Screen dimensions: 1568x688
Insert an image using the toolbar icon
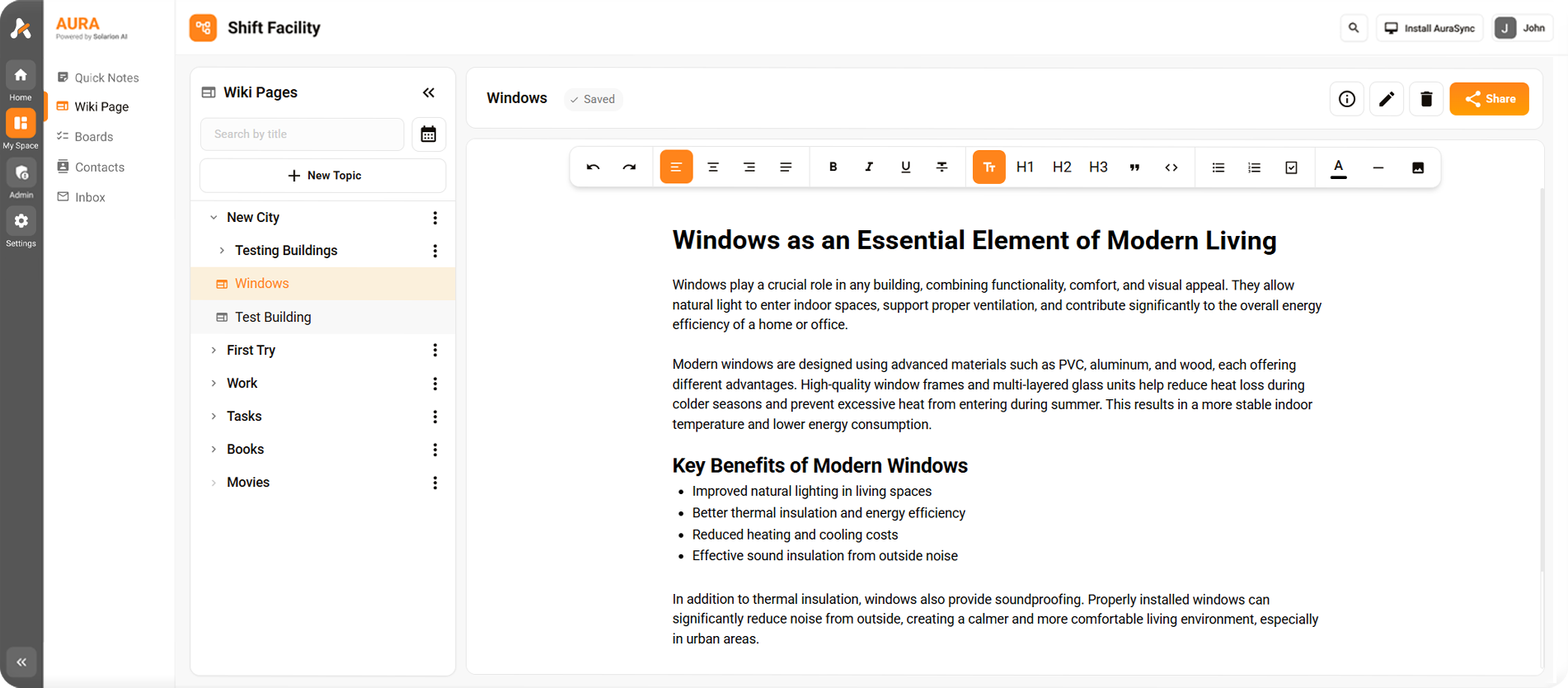[1417, 167]
